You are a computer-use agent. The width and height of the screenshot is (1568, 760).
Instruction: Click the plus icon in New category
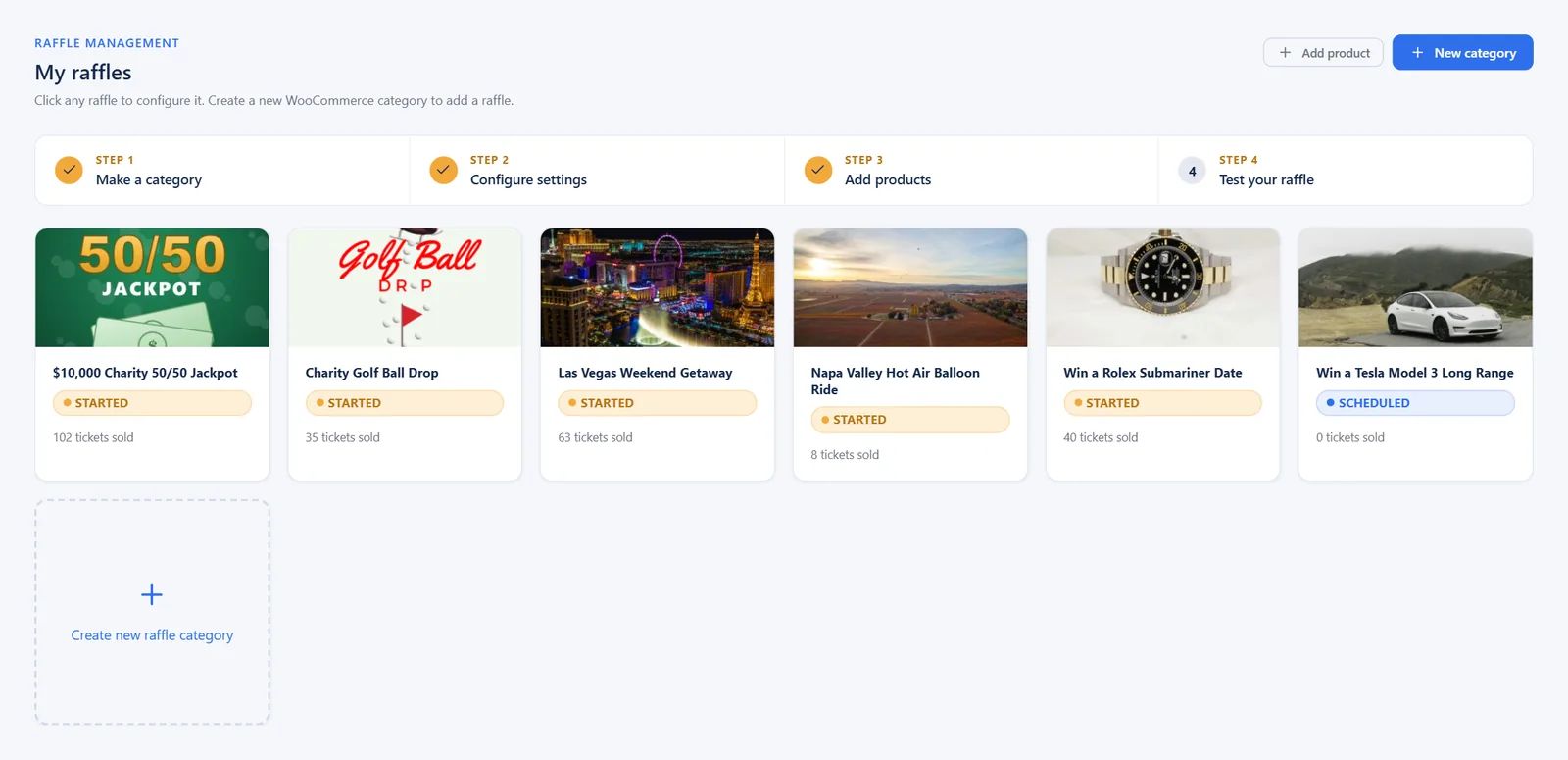coord(1417,53)
